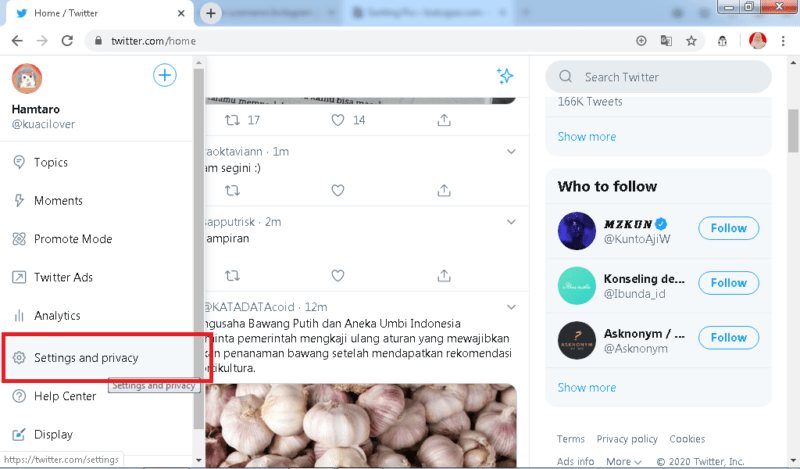Screen dimensions: 800x469
Task: Click the Display pencil icon
Action: pos(19,434)
